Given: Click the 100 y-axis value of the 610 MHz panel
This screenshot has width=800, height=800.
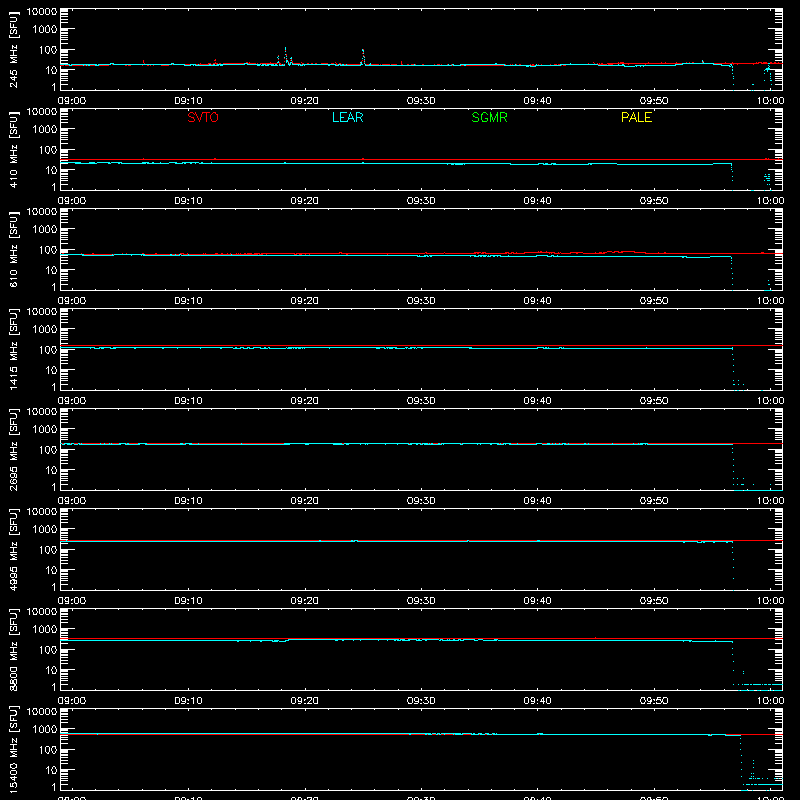Looking at the screenshot, I should tap(48, 250).
